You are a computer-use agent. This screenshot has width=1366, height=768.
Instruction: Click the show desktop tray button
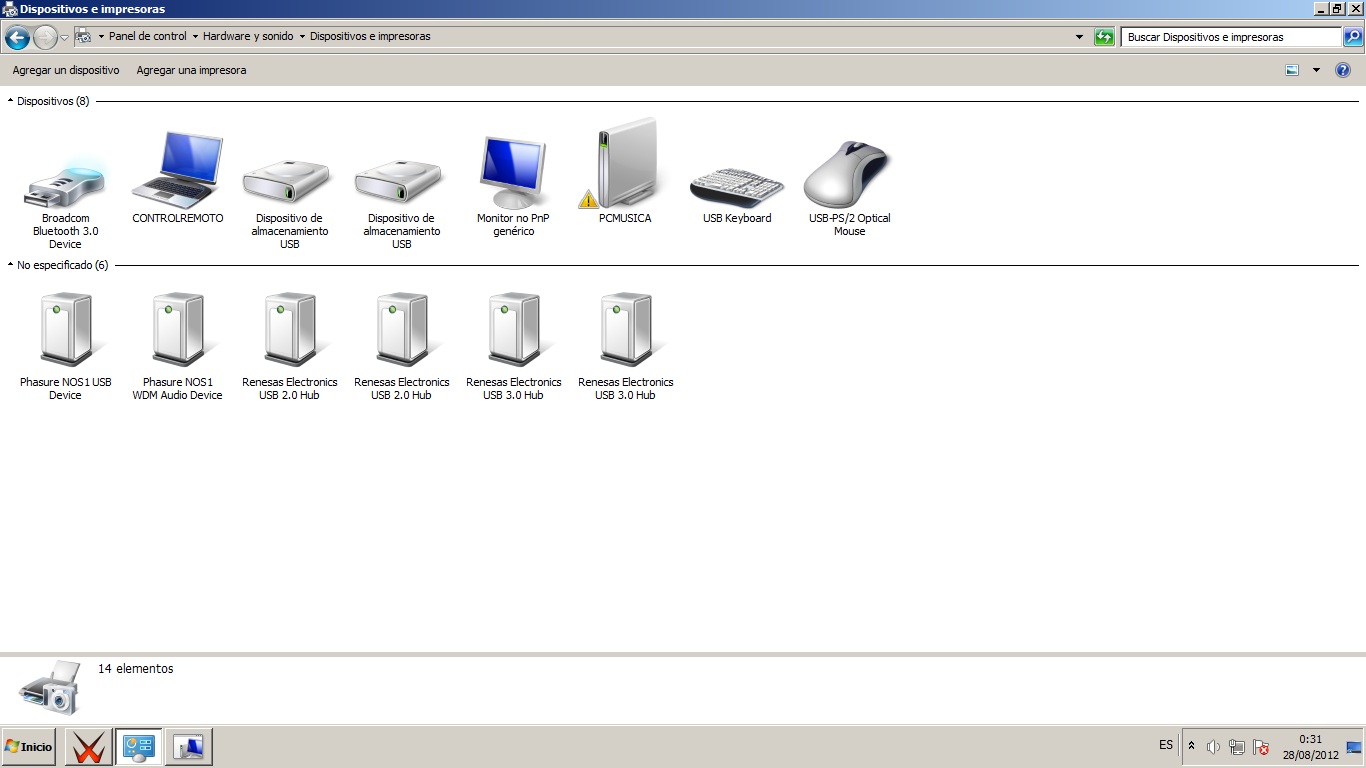click(x=1354, y=747)
